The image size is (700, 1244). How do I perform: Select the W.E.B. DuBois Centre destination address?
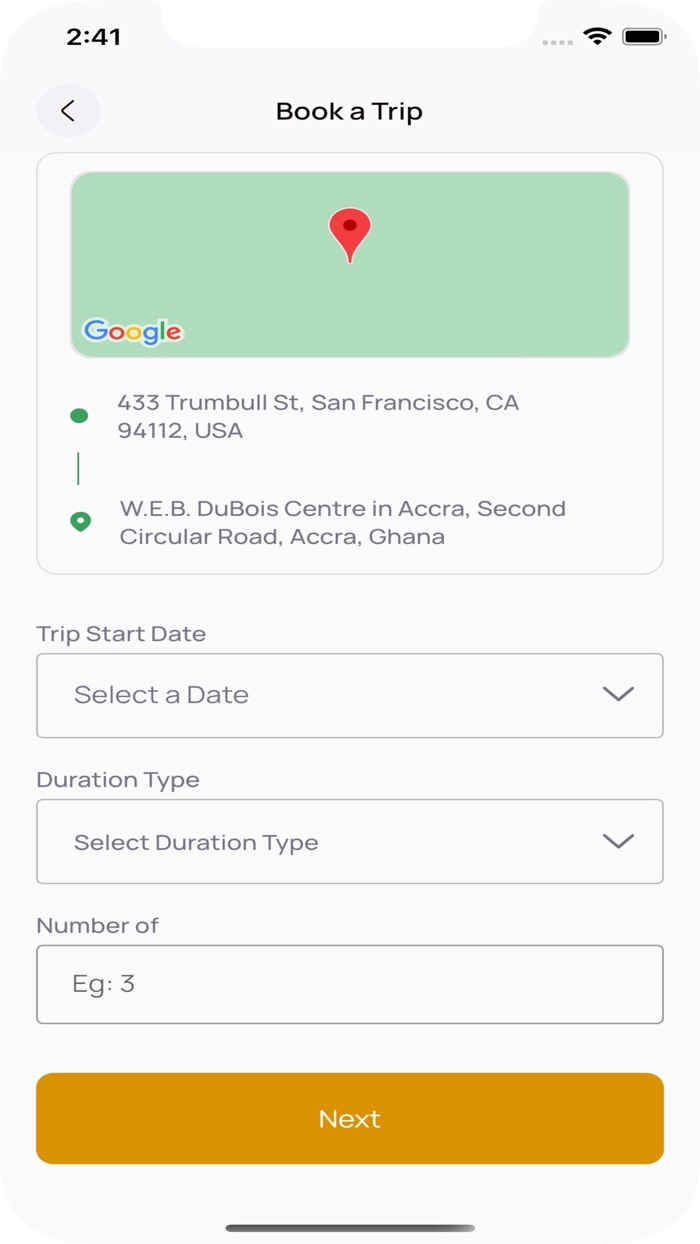[342, 522]
